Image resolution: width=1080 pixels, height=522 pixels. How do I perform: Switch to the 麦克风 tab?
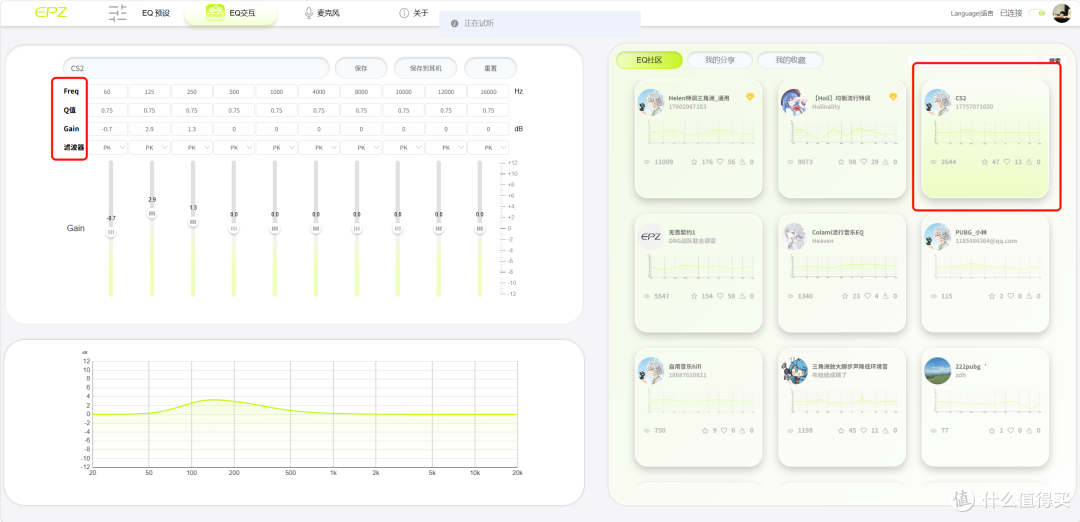coord(328,13)
